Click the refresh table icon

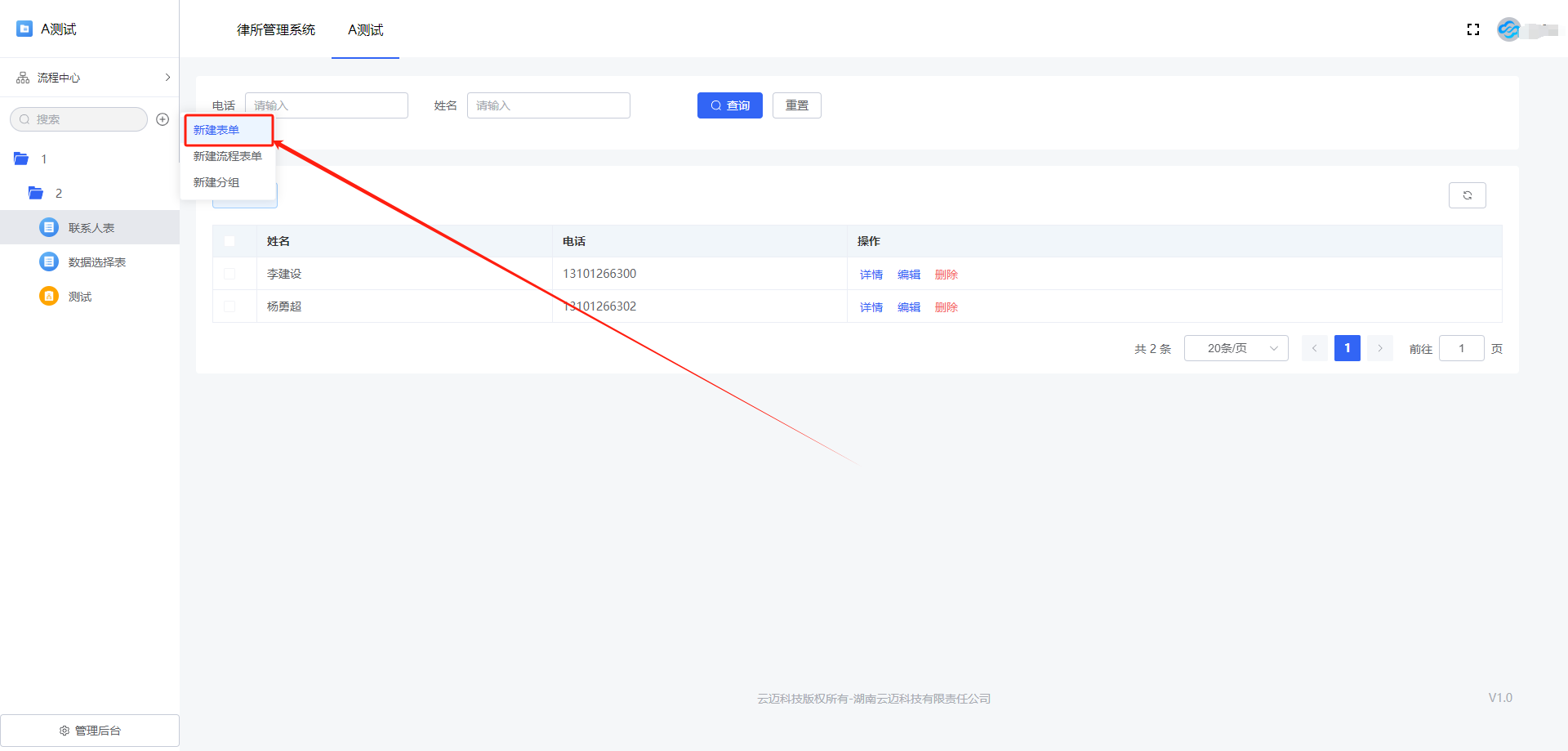point(1467,195)
